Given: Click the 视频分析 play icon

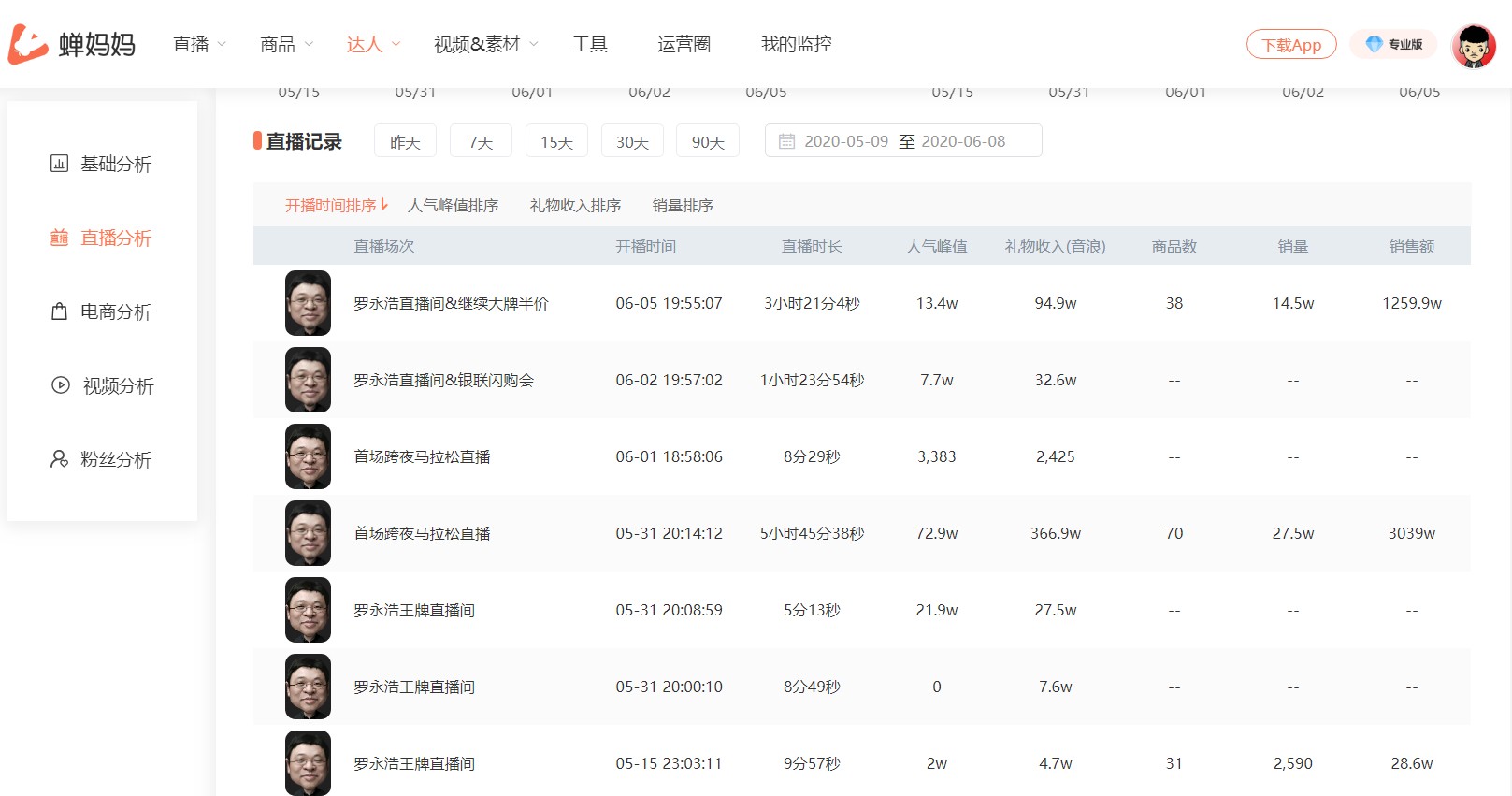Looking at the screenshot, I should (61, 385).
